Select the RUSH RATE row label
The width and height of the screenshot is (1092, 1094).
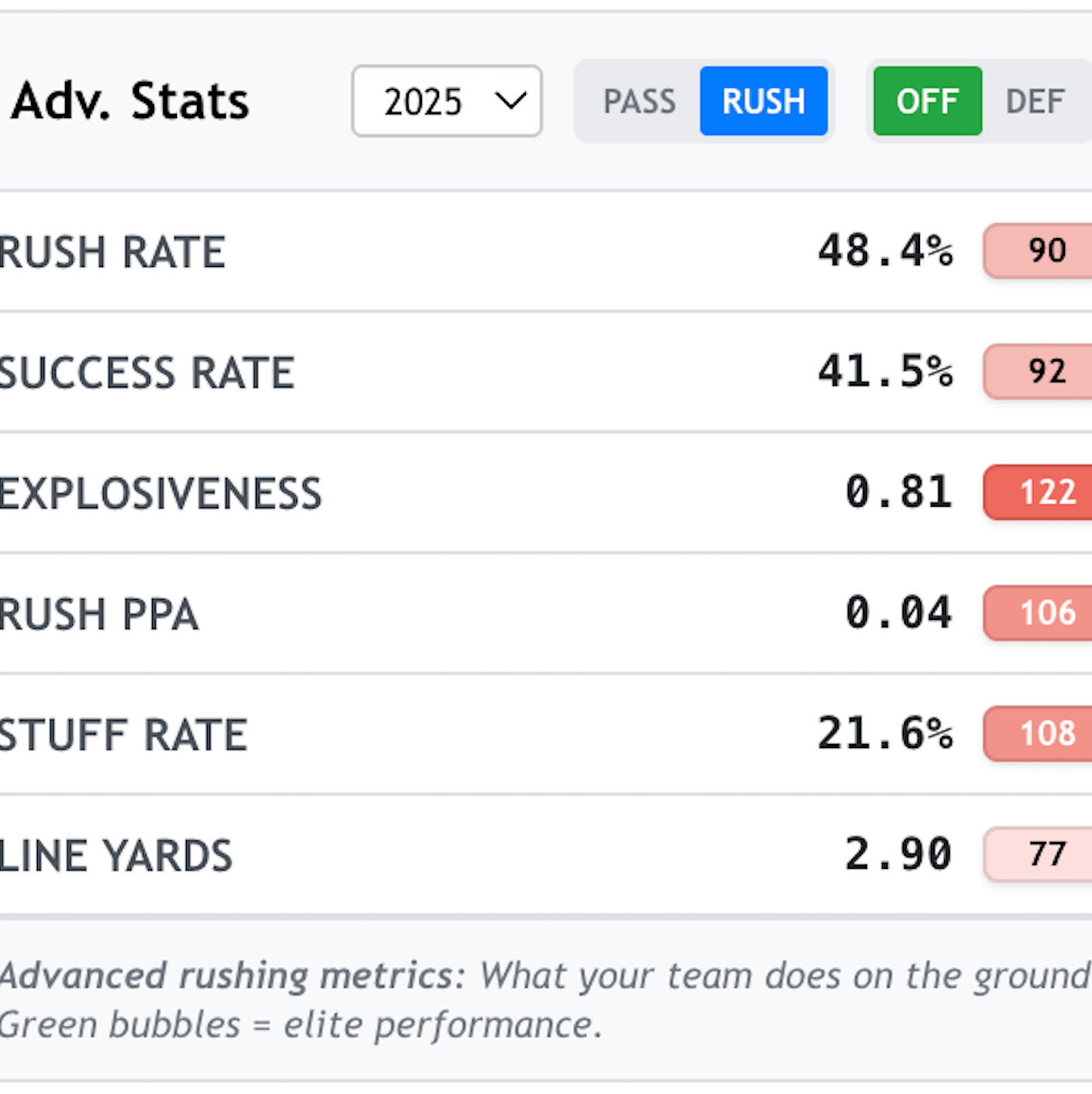(112, 252)
